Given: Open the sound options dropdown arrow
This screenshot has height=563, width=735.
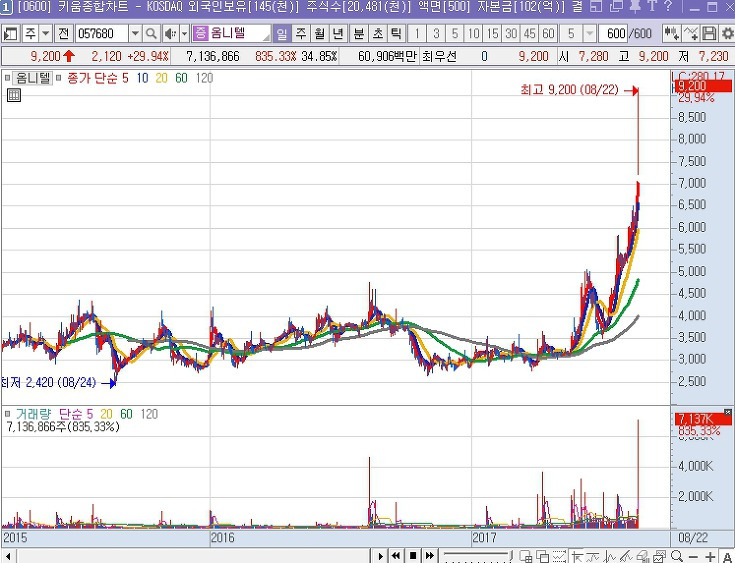Looking at the screenshot, I should (185, 34).
